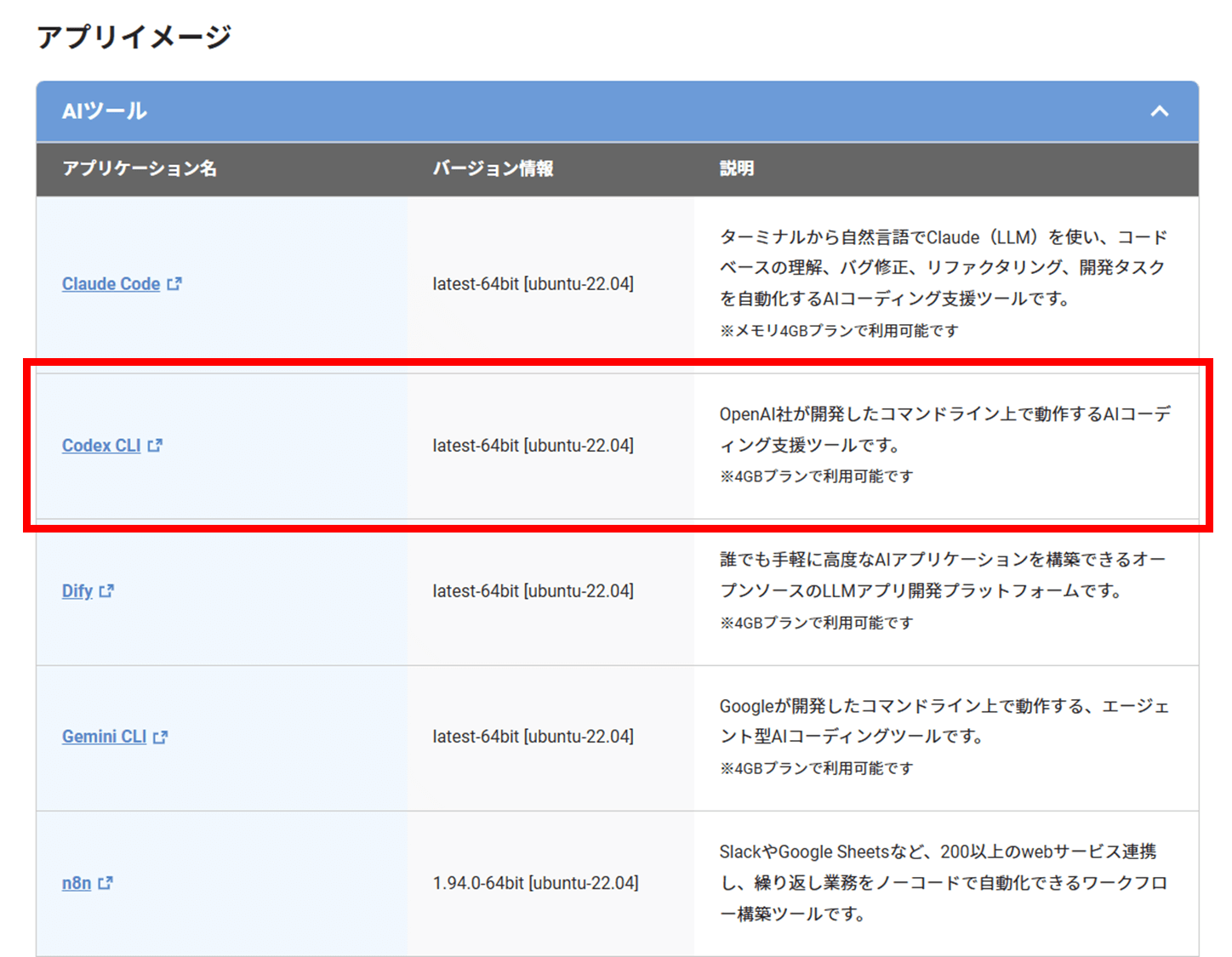Click the external link icon beside Gemini CLI
Viewport: 1232px width, 957px height.
[x=161, y=738]
